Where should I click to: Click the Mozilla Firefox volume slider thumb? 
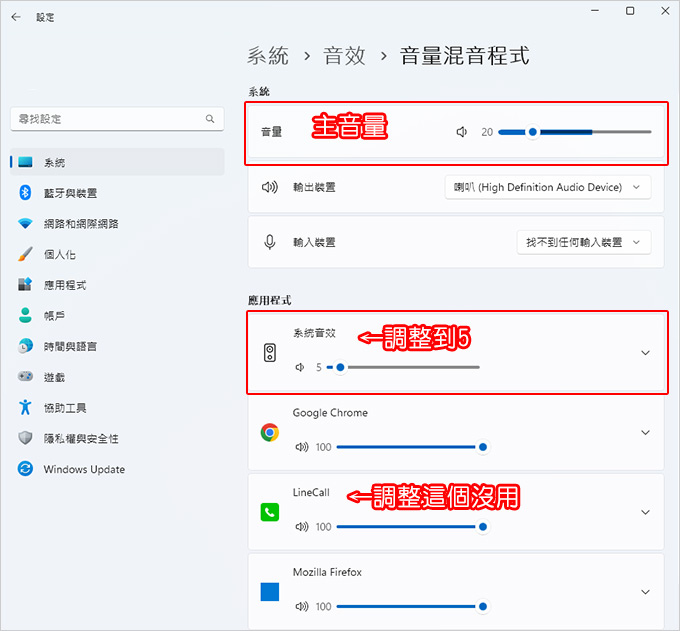coord(483,606)
